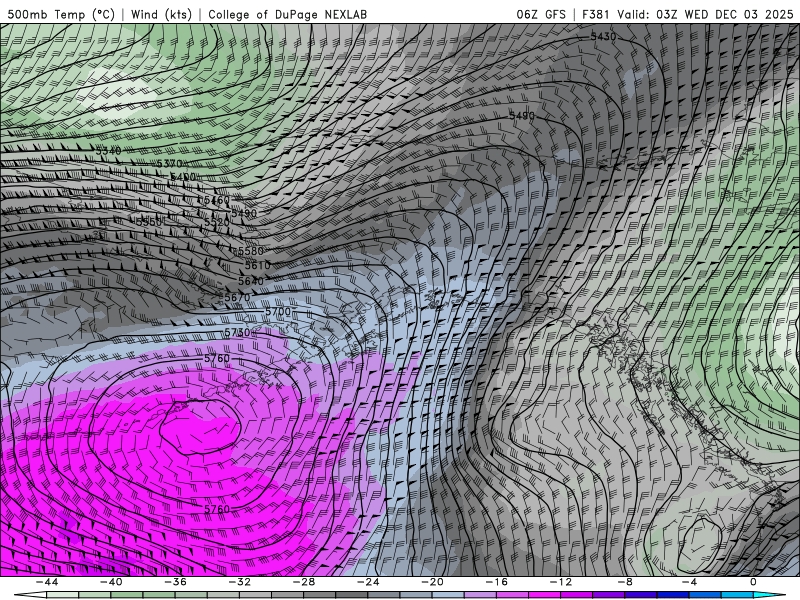
Task: Click the 5490 label on the contour below 5430
Action: [x=522, y=116]
